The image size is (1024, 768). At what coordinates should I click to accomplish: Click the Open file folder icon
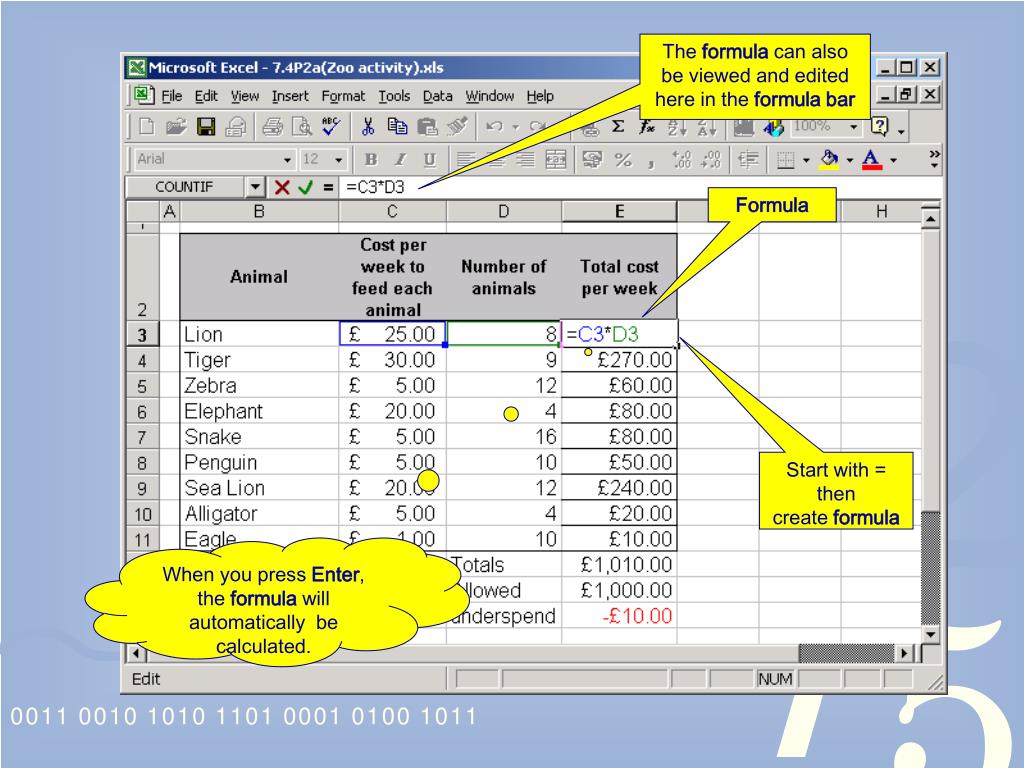(176, 127)
